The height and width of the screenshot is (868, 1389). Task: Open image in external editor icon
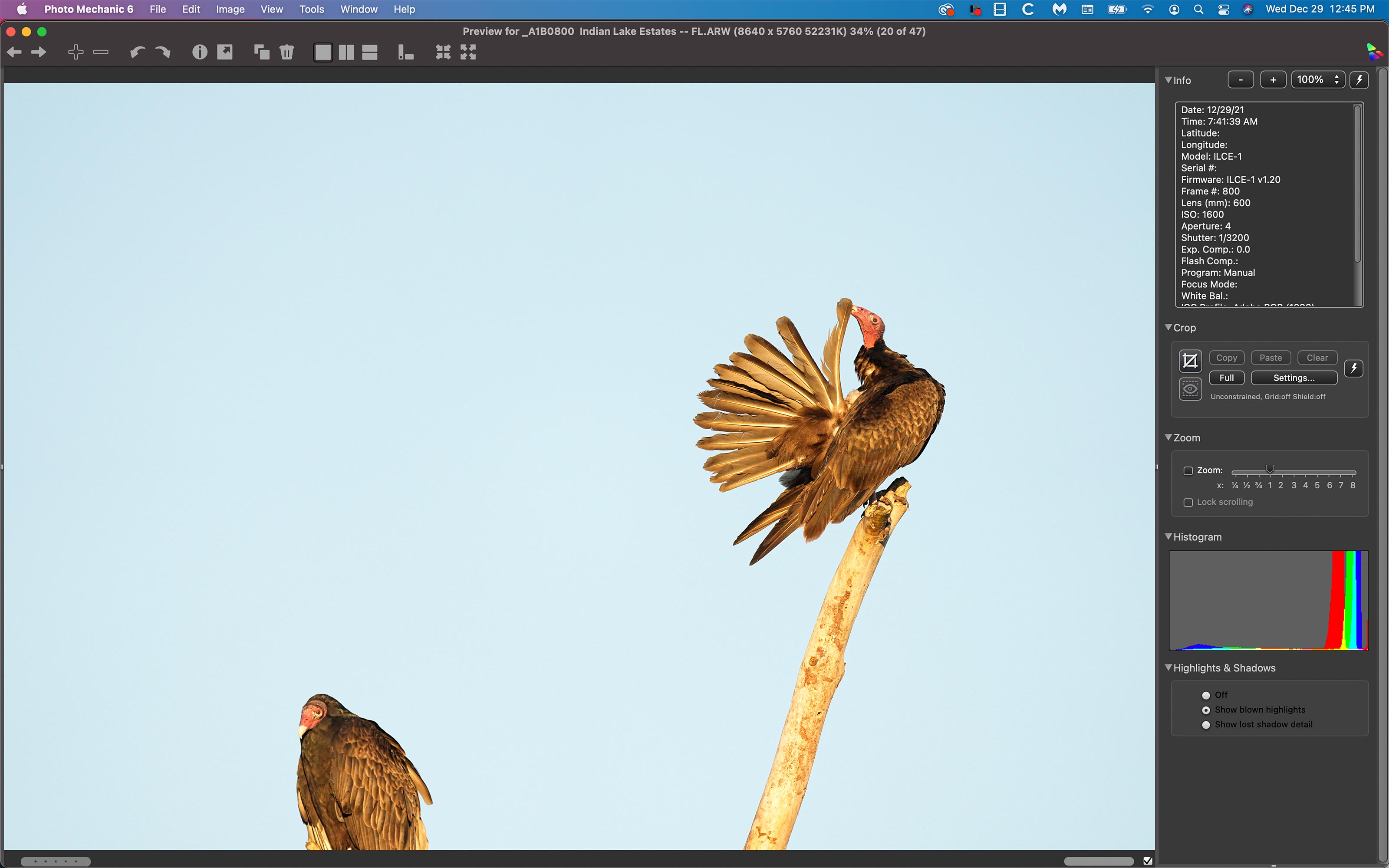[225, 52]
